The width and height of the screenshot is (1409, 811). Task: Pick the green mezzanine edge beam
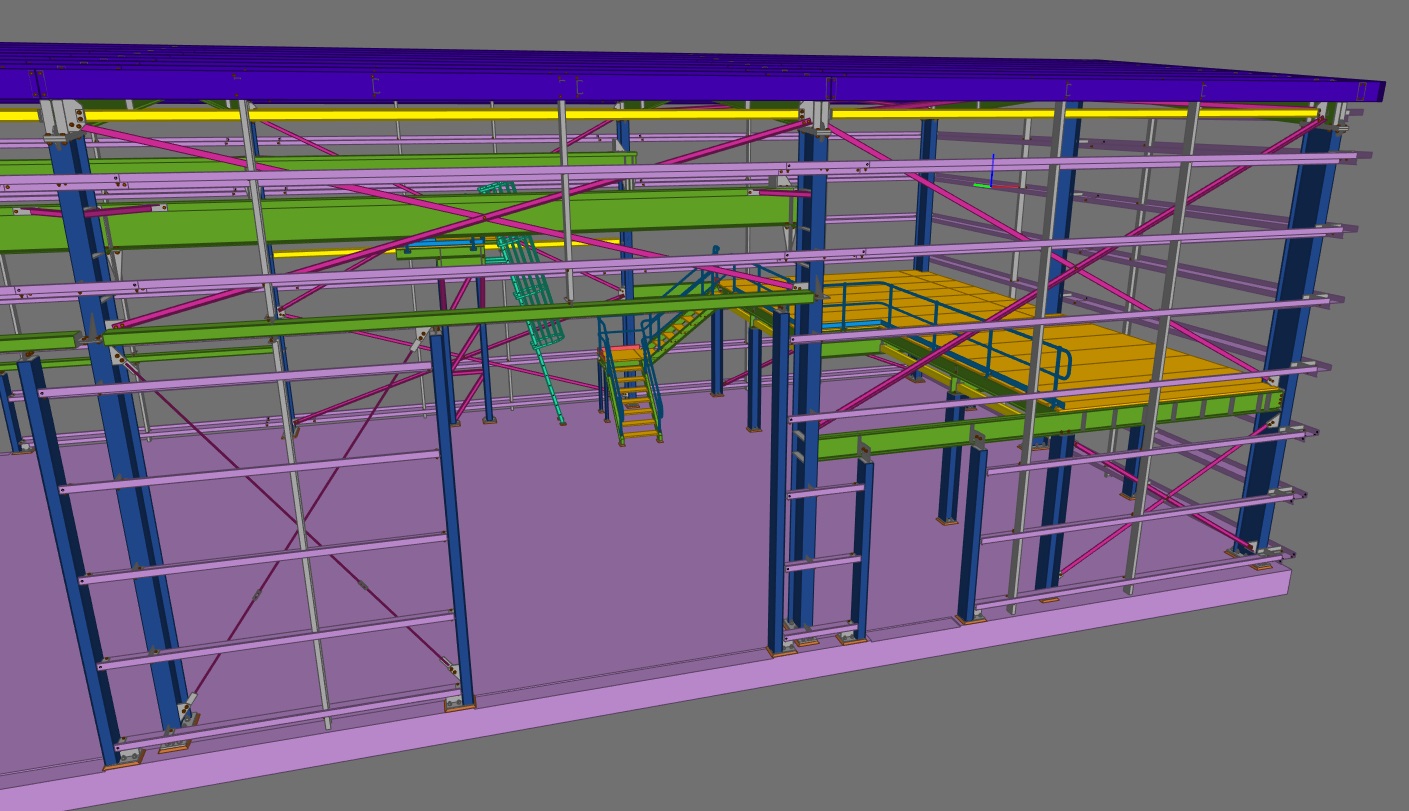(x=1050, y=420)
